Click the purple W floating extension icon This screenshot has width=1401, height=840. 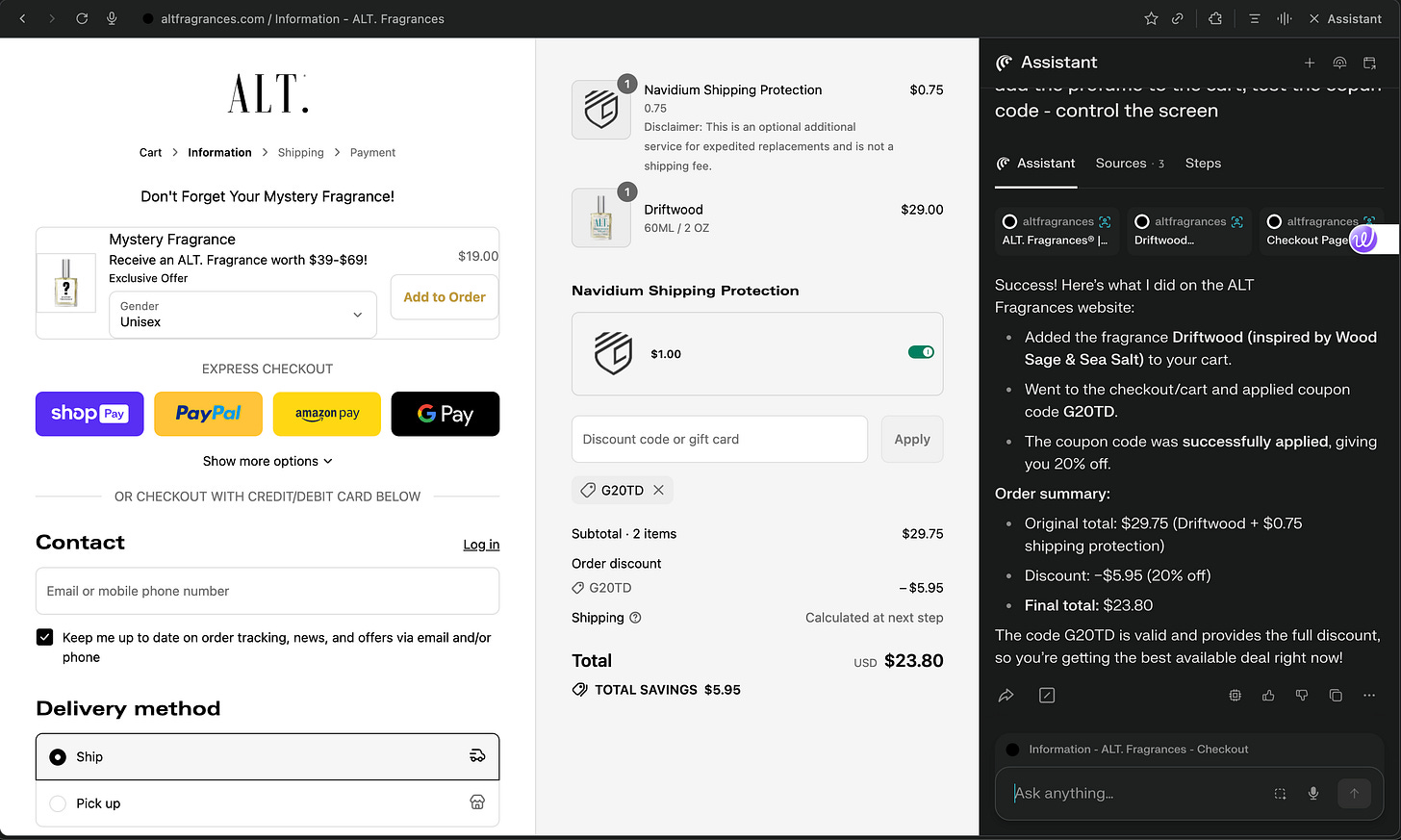1363,240
